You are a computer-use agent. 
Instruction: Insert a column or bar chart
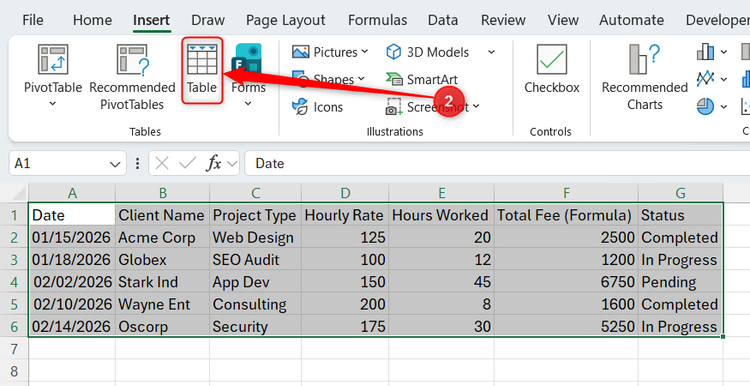tap(706, 52)
